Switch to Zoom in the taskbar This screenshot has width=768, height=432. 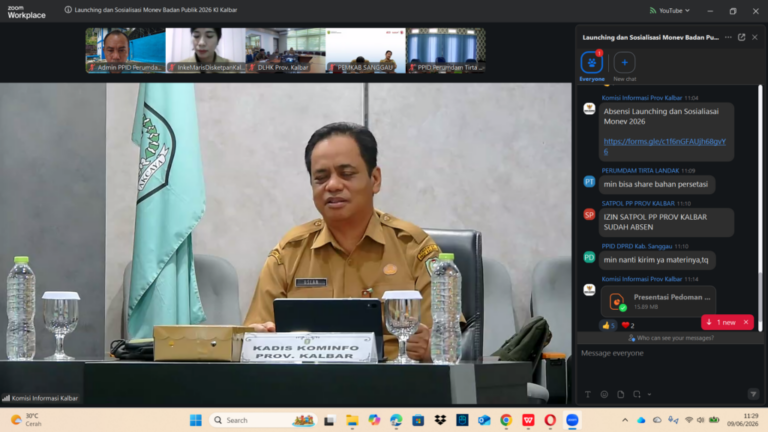coord(572,420)
